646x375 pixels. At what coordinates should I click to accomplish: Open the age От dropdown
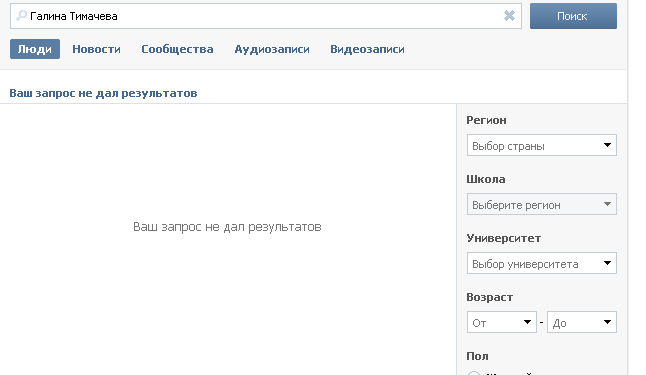pyautogui.click(x=502, y=322)
